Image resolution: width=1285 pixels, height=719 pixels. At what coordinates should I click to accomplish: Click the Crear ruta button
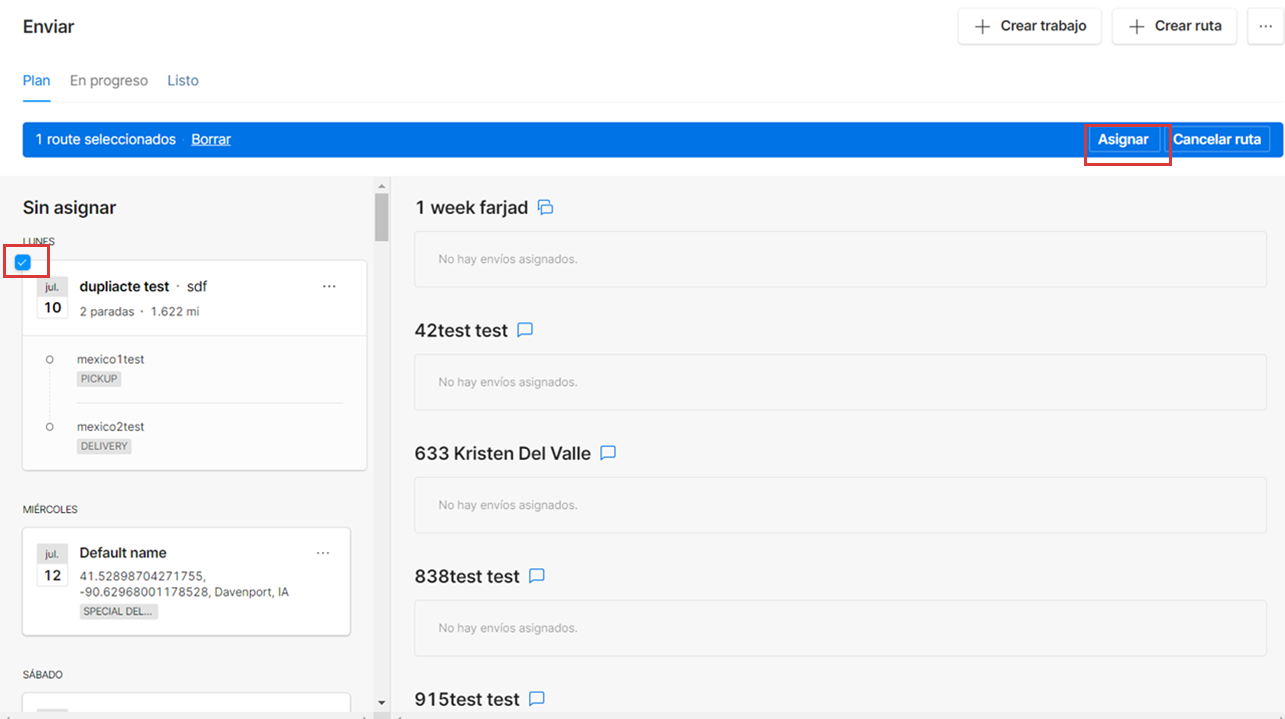point(1174,27)
